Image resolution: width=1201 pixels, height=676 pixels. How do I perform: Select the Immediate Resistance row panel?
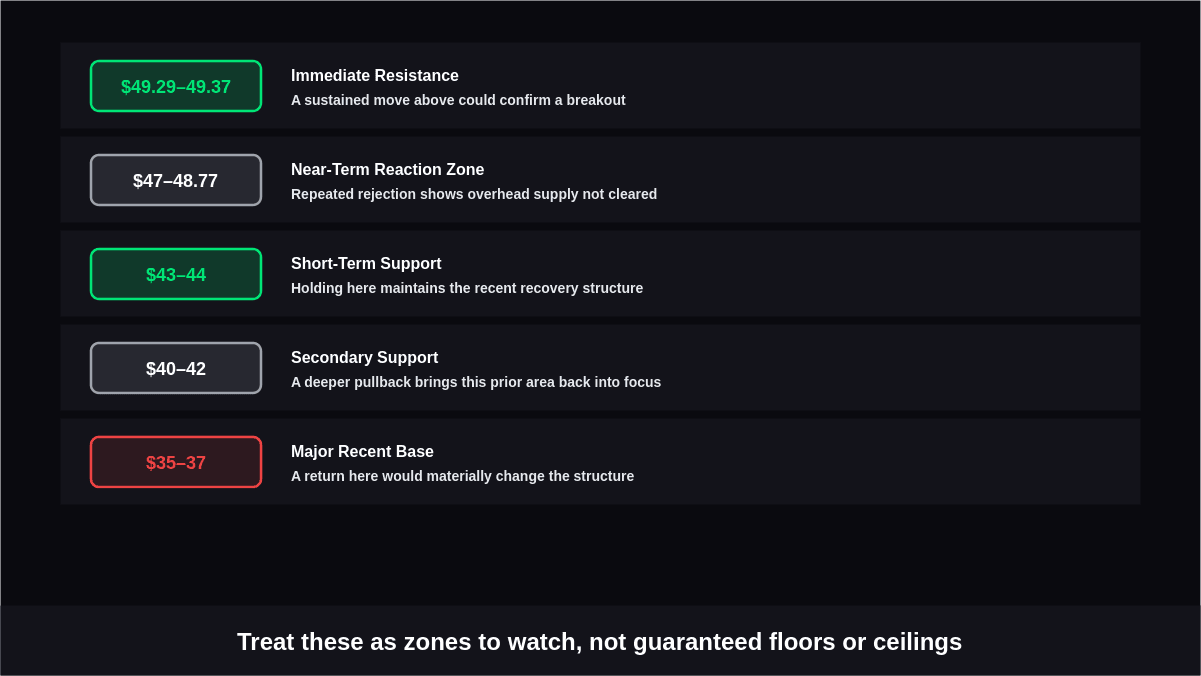click(x=600, y=85)
